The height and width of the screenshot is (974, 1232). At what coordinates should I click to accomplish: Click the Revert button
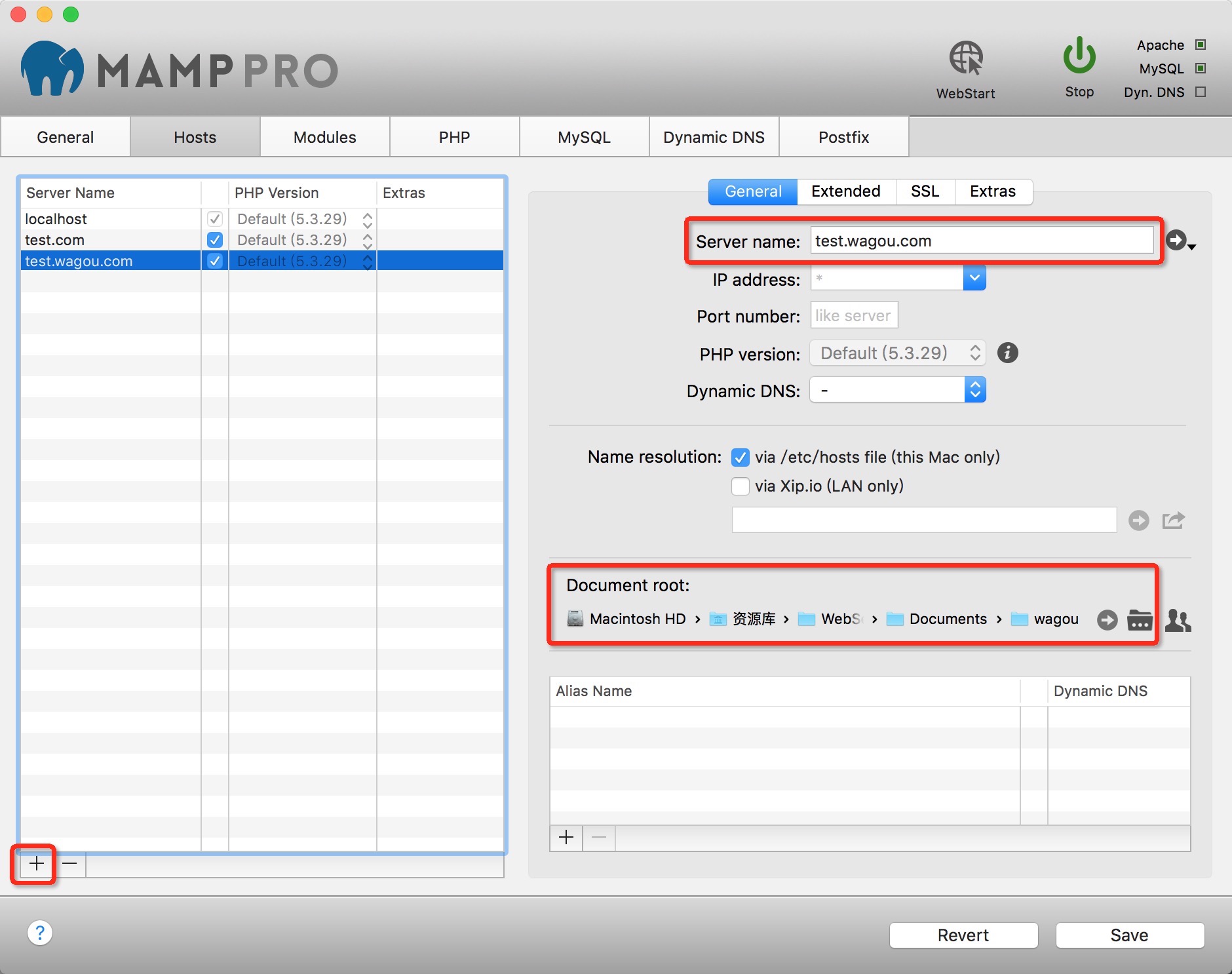pos(963,935)
